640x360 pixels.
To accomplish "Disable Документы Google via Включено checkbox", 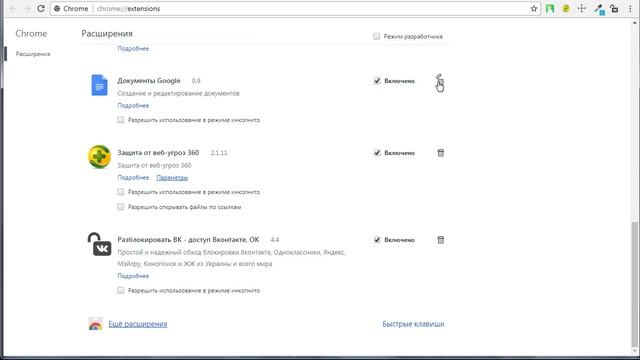I will (x=377, y=81).
